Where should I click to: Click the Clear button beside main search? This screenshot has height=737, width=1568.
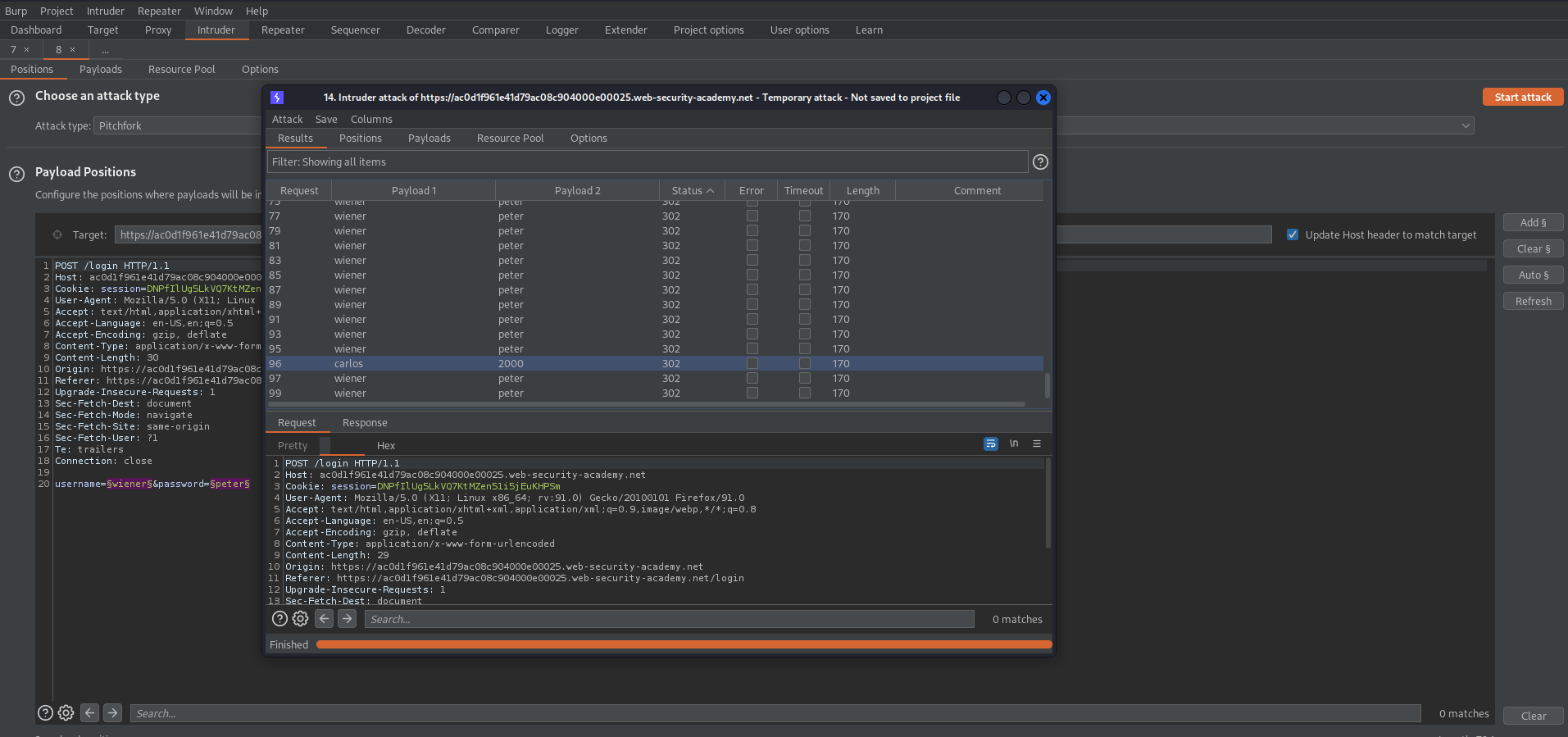click(x=1533, y=716)
